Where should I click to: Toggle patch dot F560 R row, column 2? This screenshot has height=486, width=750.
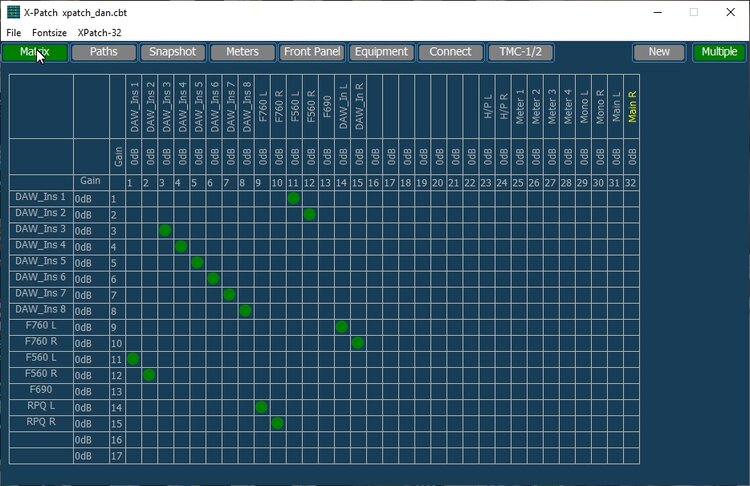pyautogui.click(x=149, y=375)
